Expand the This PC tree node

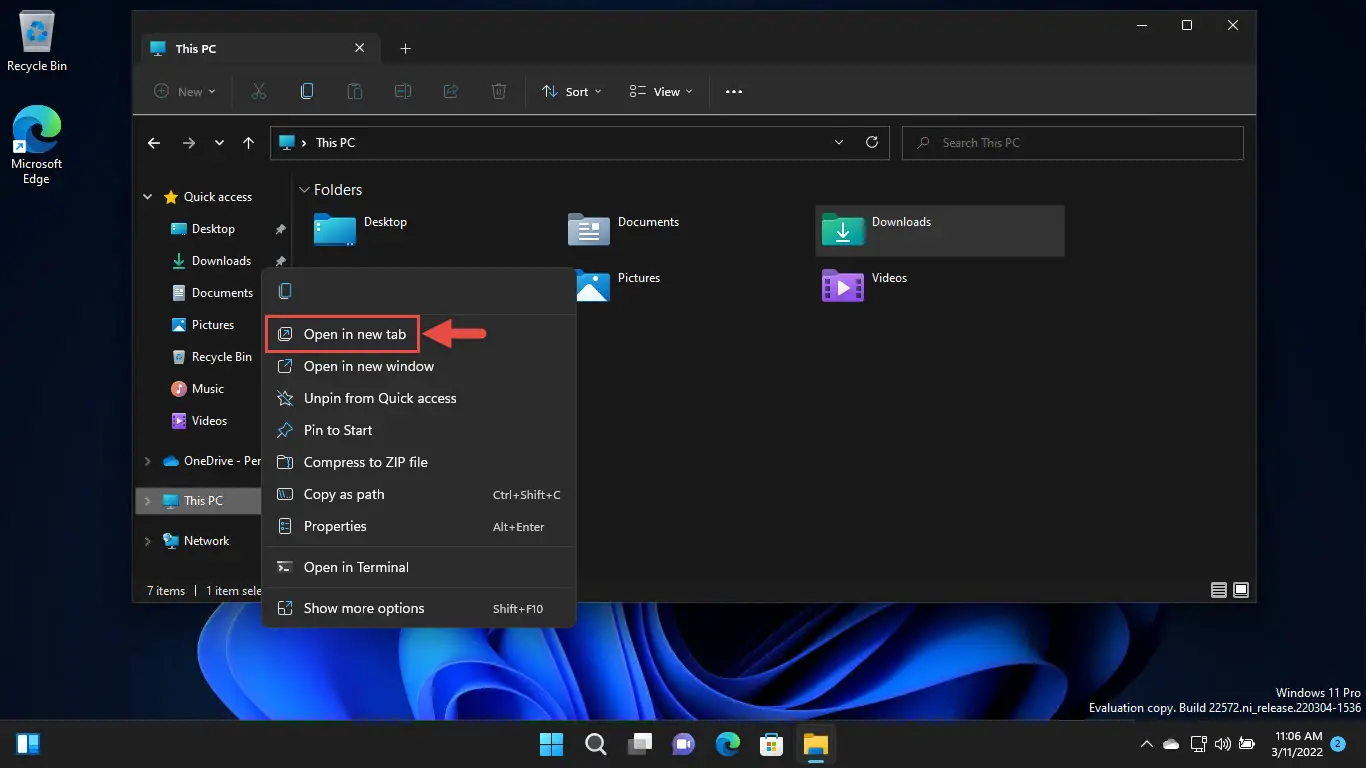[x=148, y=501]
